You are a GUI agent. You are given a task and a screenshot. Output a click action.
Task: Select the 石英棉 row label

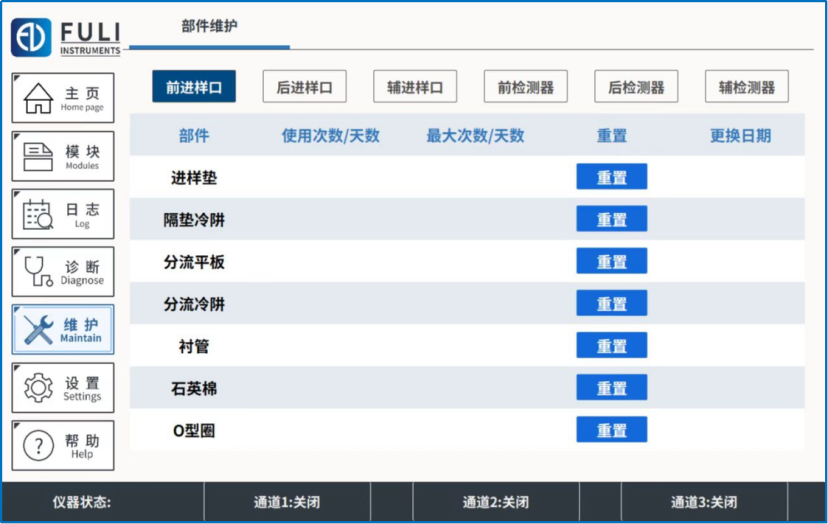click(194, 389)
